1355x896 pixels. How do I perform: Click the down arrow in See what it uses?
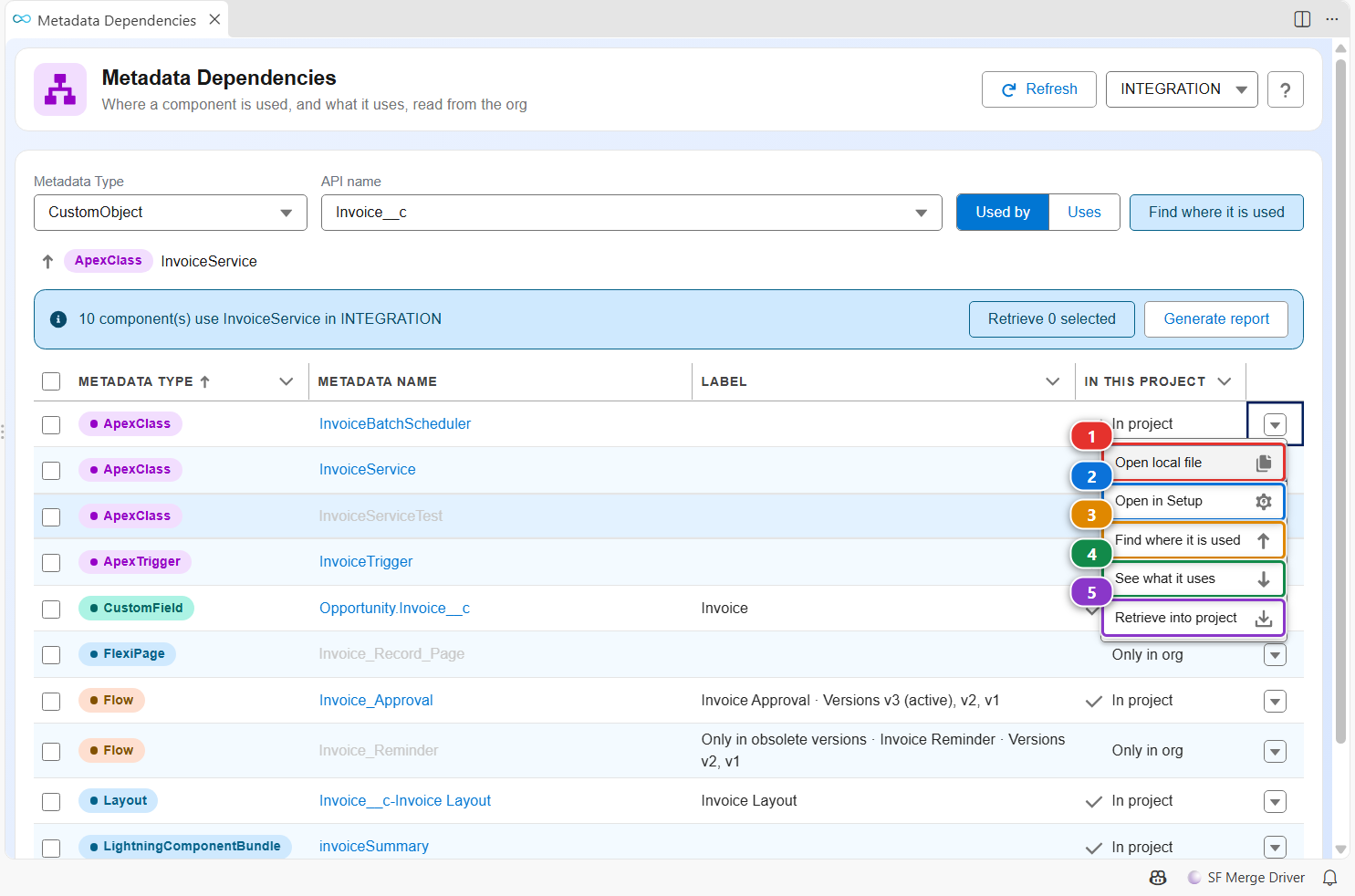click(x=1264, y=578)
